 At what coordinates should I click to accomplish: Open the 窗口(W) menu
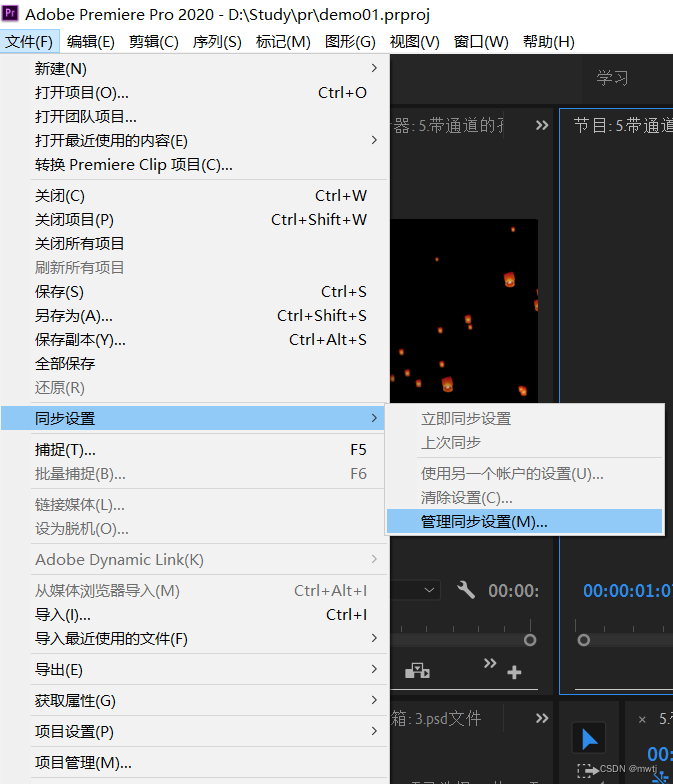(481, 42)
